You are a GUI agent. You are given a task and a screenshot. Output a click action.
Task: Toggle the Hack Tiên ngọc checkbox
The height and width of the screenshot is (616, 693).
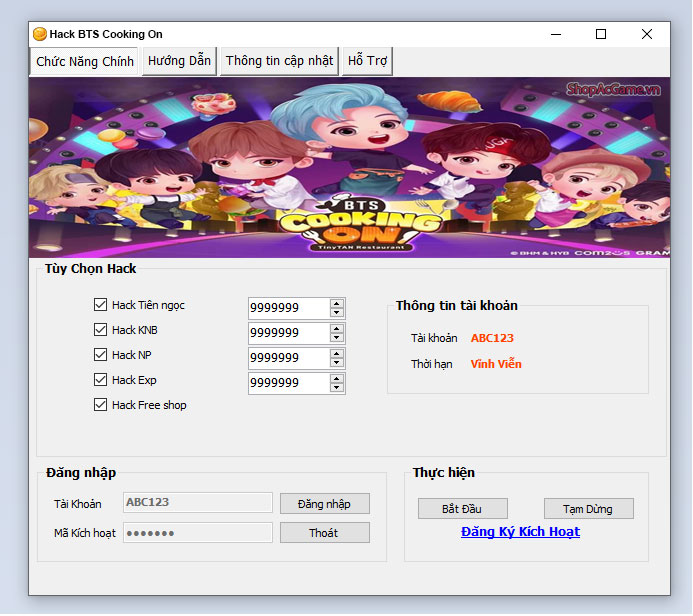[100, 304]
